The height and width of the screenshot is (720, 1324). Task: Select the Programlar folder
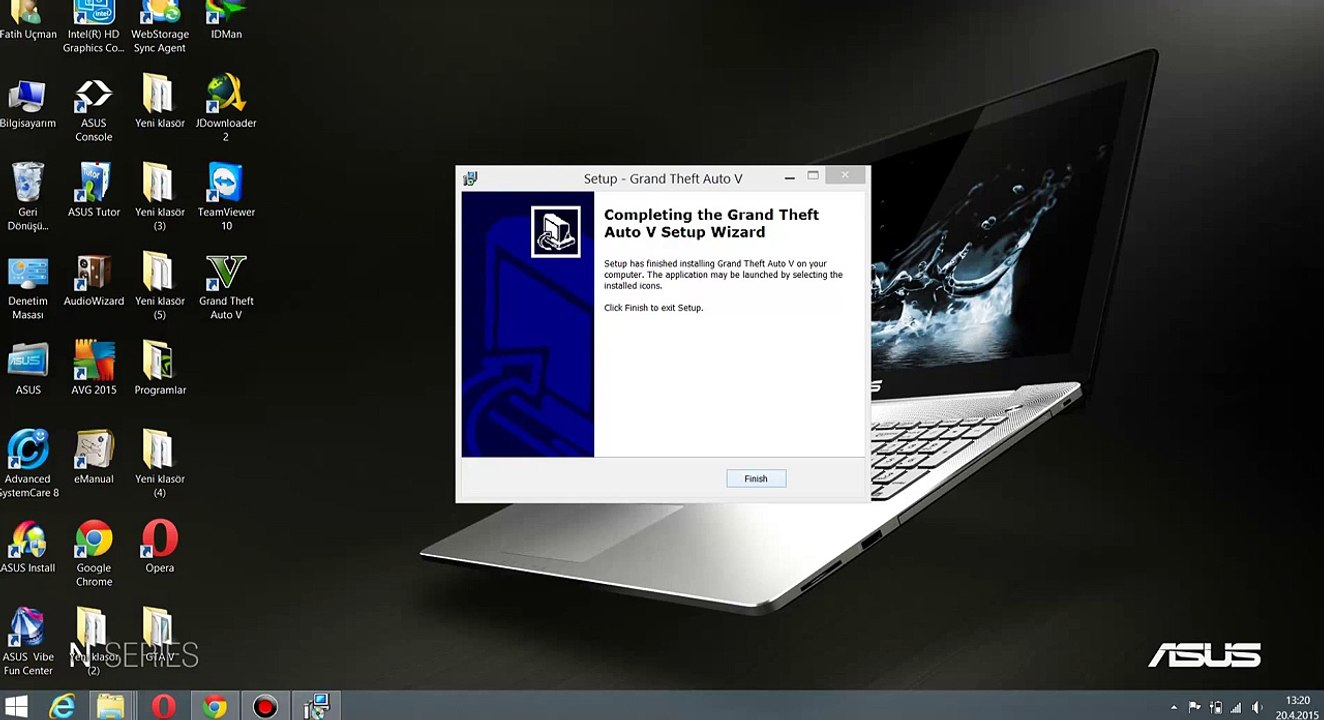[160, 369]
